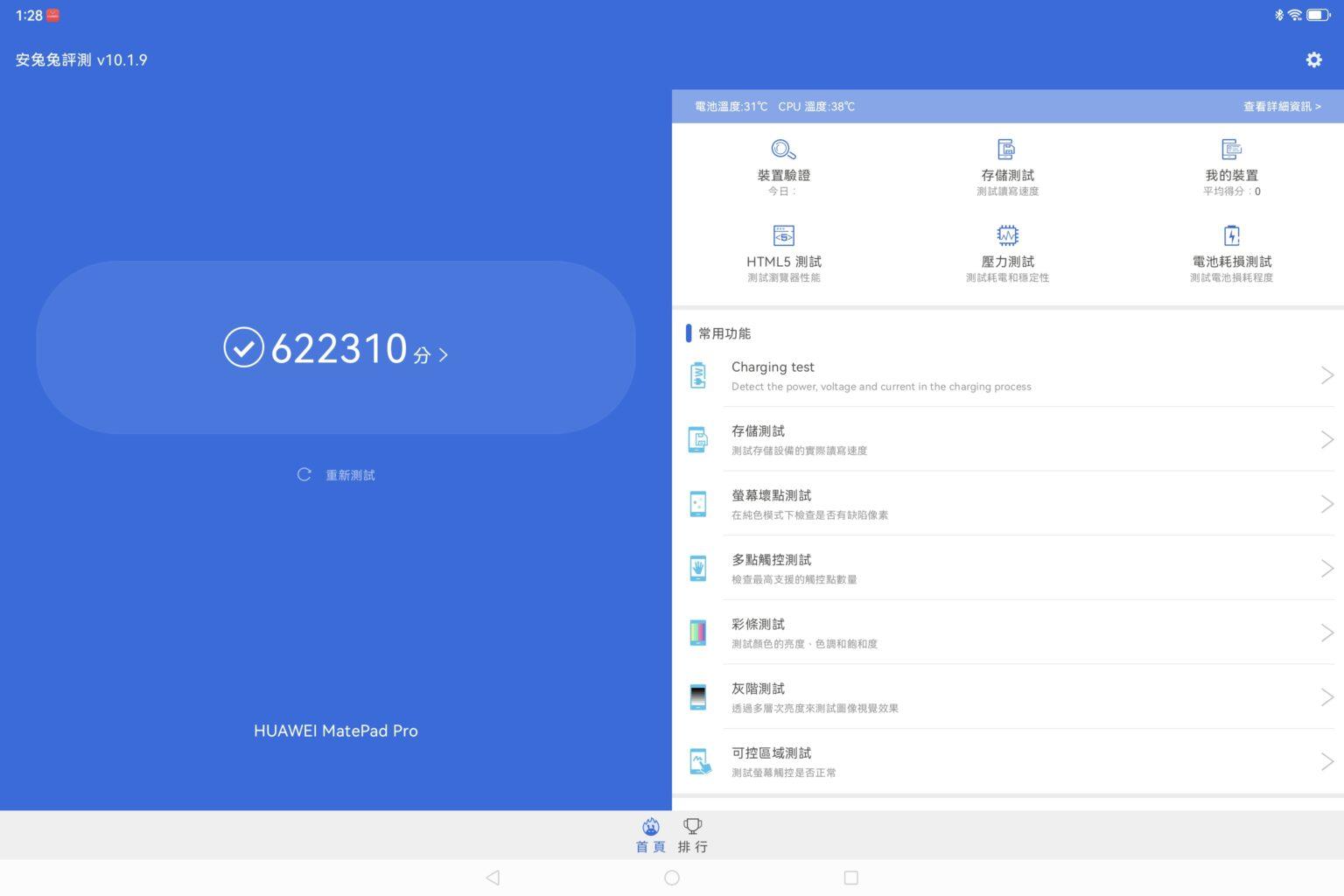1344x896 pixels.
Task: Open 電池耗損測試 battery wear test
Action: click(x=1231, y=249)
